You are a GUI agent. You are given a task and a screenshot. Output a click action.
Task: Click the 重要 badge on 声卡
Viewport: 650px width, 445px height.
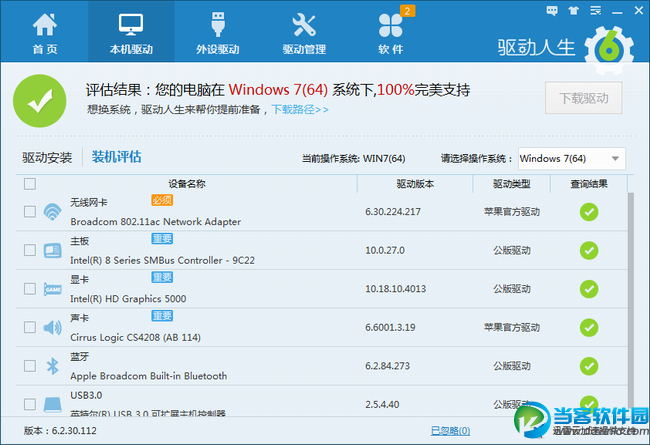[x=162, y=316]
